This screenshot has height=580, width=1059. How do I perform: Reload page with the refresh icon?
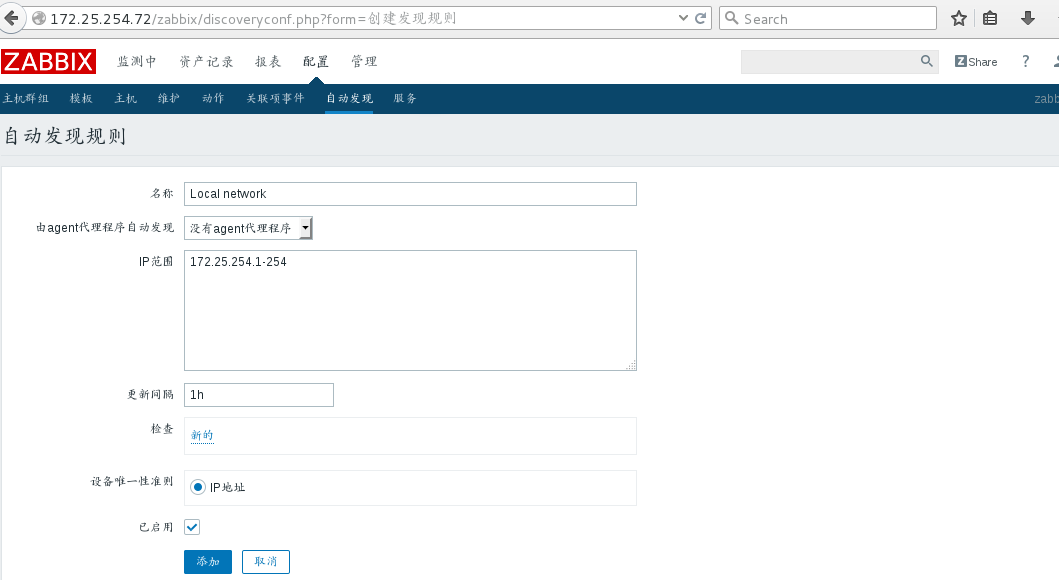pyautogui.click(x=700, y=18)
